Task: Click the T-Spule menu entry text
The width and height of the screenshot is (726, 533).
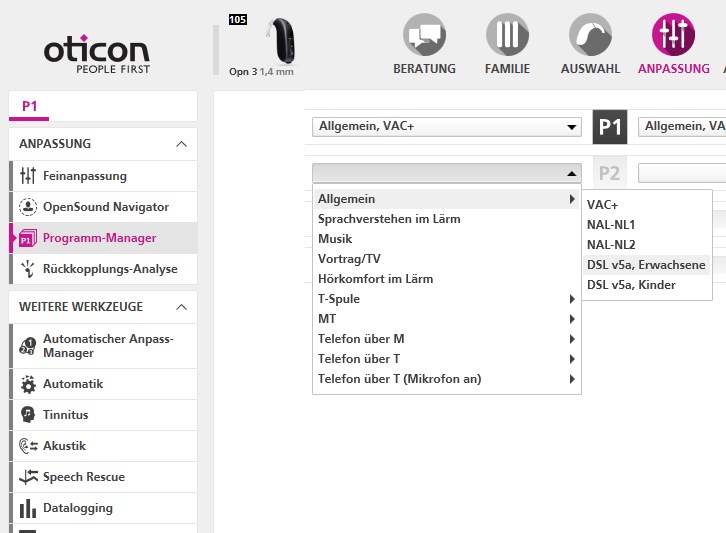Action: point(339,299)
